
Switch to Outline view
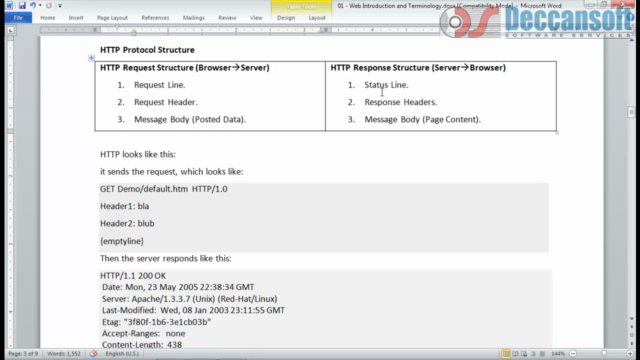(533, 353)
